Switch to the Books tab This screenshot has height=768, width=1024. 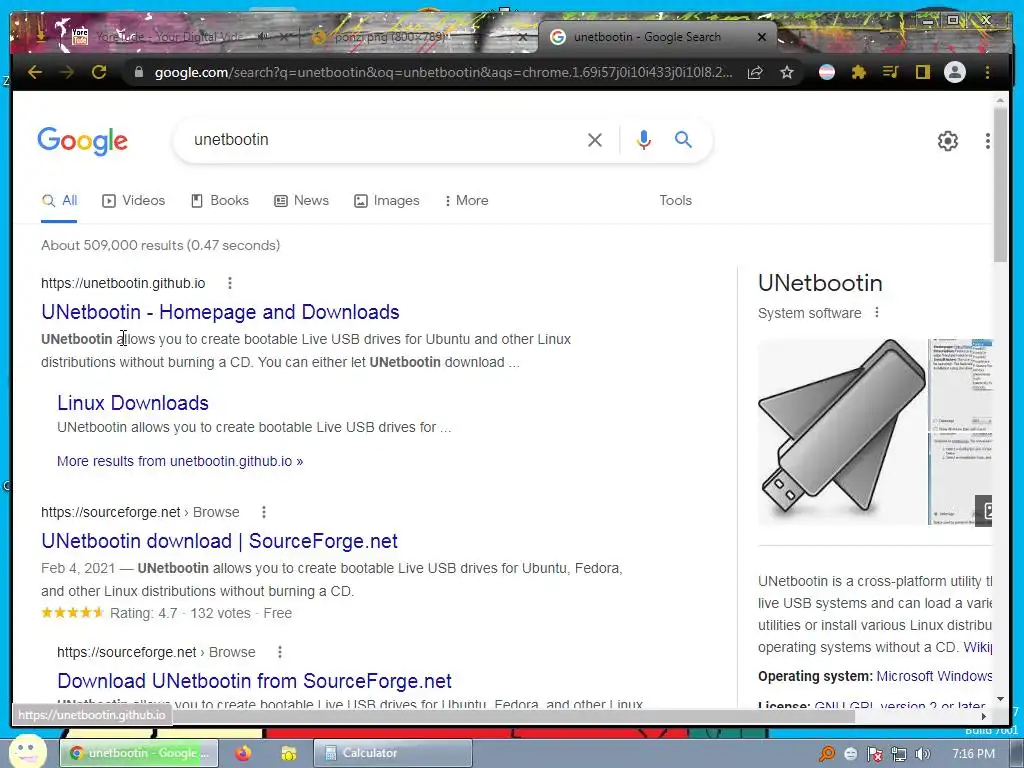point(219,200)
